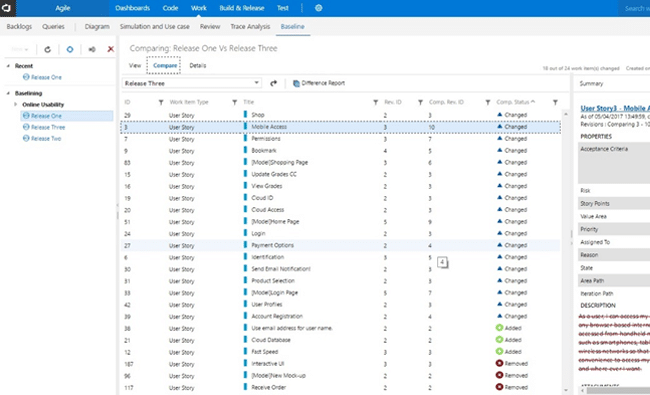Image resolution: width=650 pixels, height=395 pixels.
Task: Open the Code menu
Action: [x=170, y=8]
